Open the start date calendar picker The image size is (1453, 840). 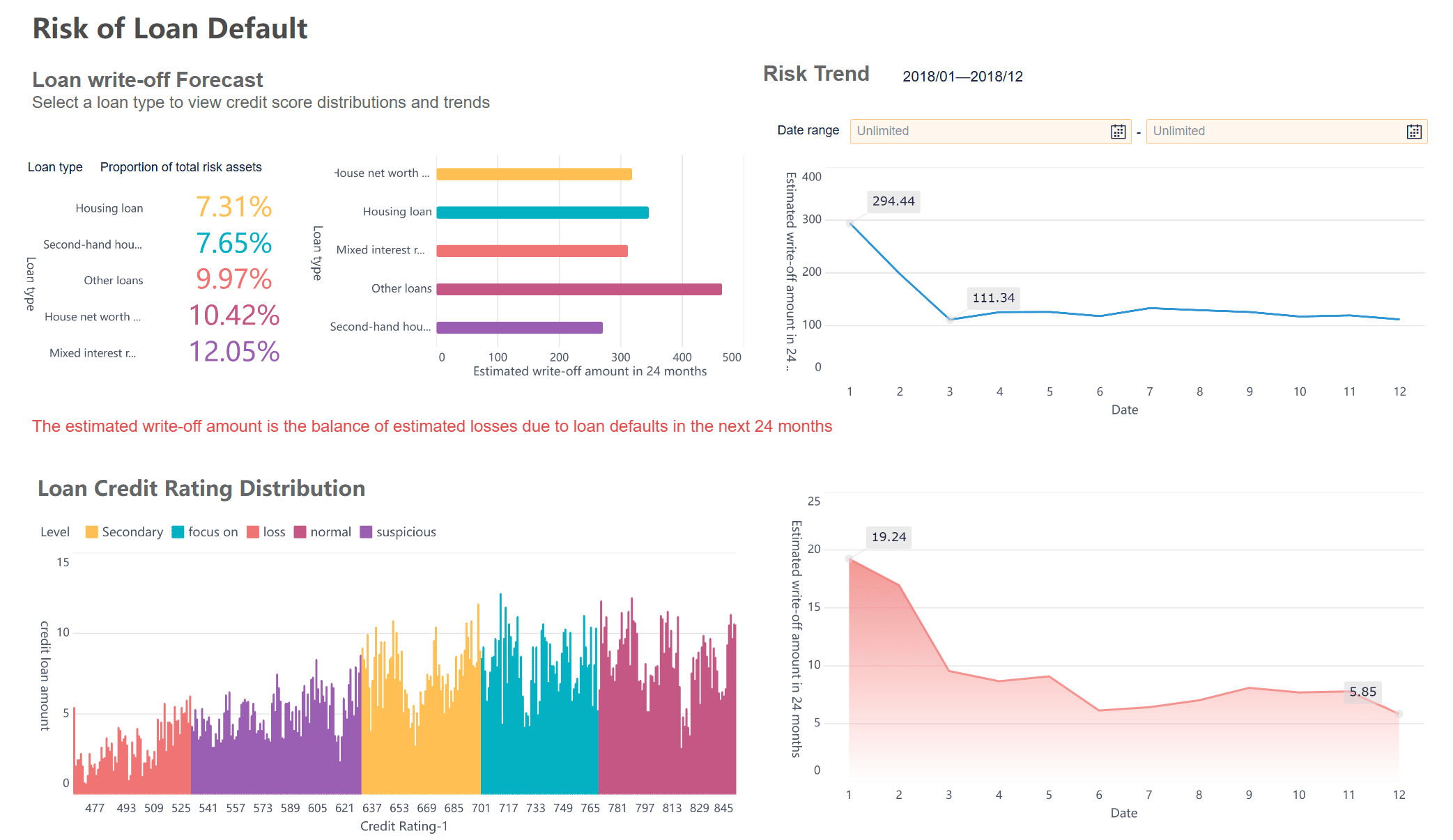click(1117, 131)
